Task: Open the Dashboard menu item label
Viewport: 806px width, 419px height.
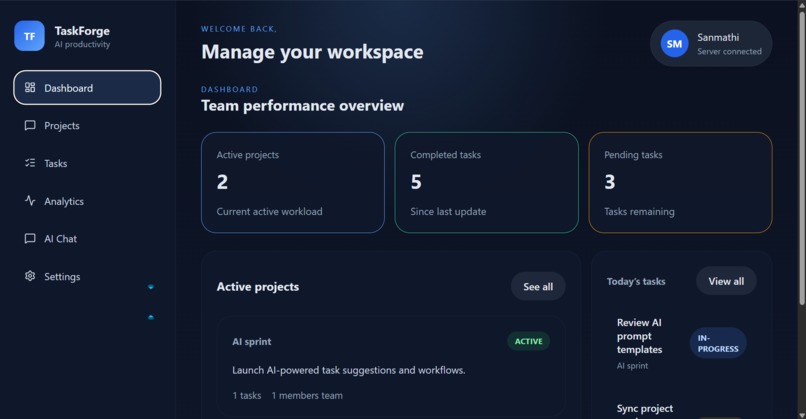Action: tap(68, 88)
